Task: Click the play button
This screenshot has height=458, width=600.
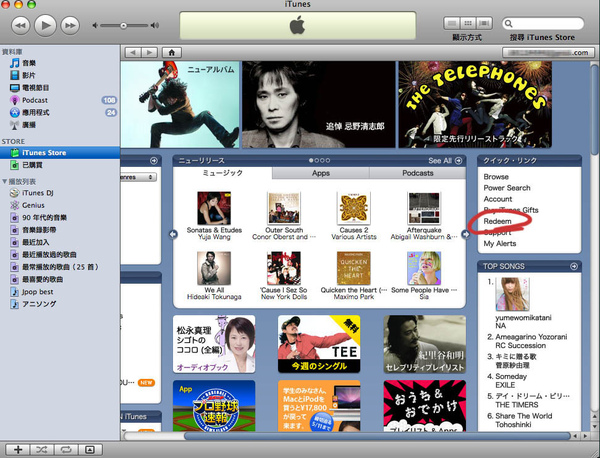Action: click(45, 26)
